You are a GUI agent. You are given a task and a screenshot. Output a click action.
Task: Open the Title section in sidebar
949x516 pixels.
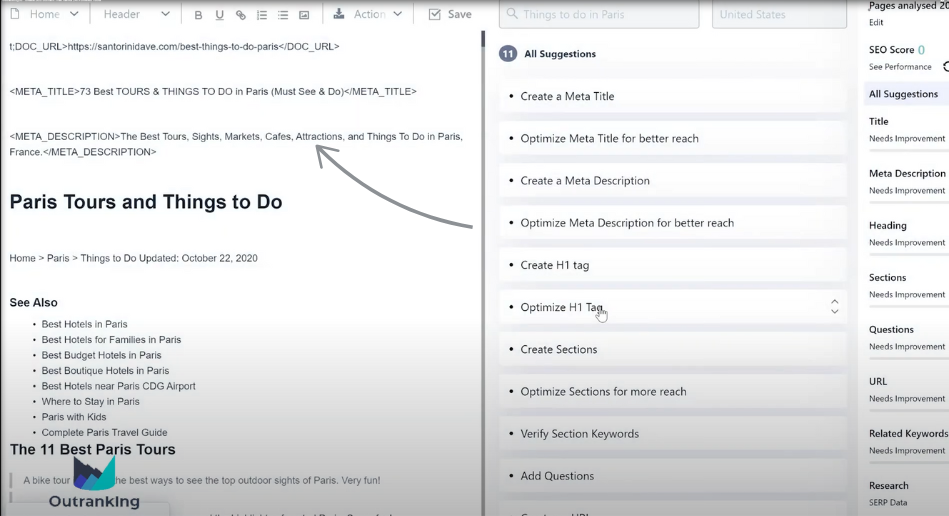tap(878, 121)
